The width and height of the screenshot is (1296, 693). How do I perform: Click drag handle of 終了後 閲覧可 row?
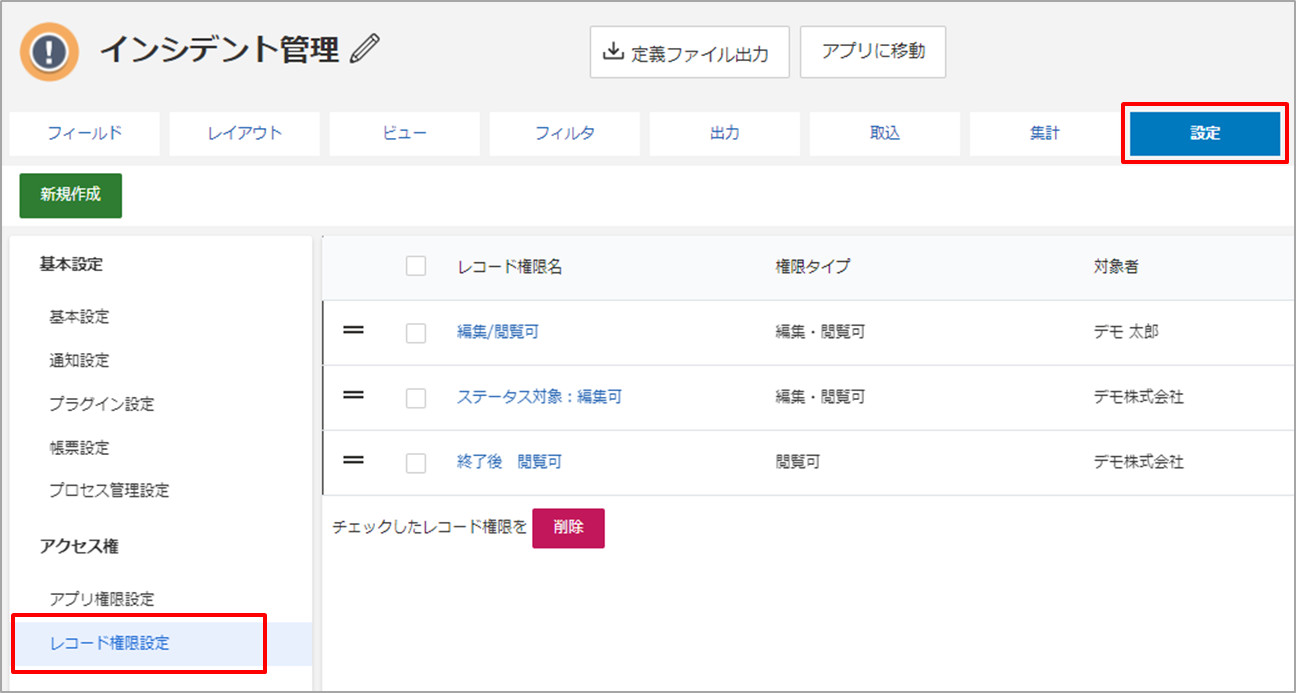353,460
